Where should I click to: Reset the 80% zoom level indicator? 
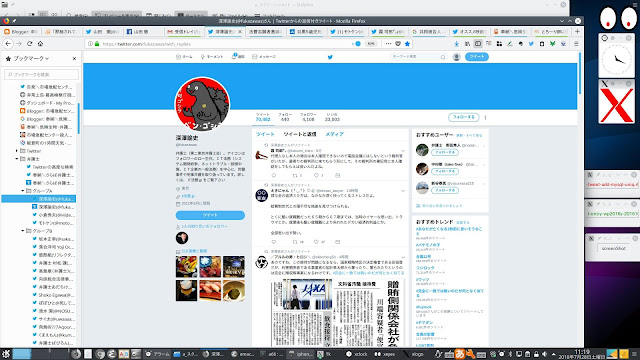(x=371, y=44)
